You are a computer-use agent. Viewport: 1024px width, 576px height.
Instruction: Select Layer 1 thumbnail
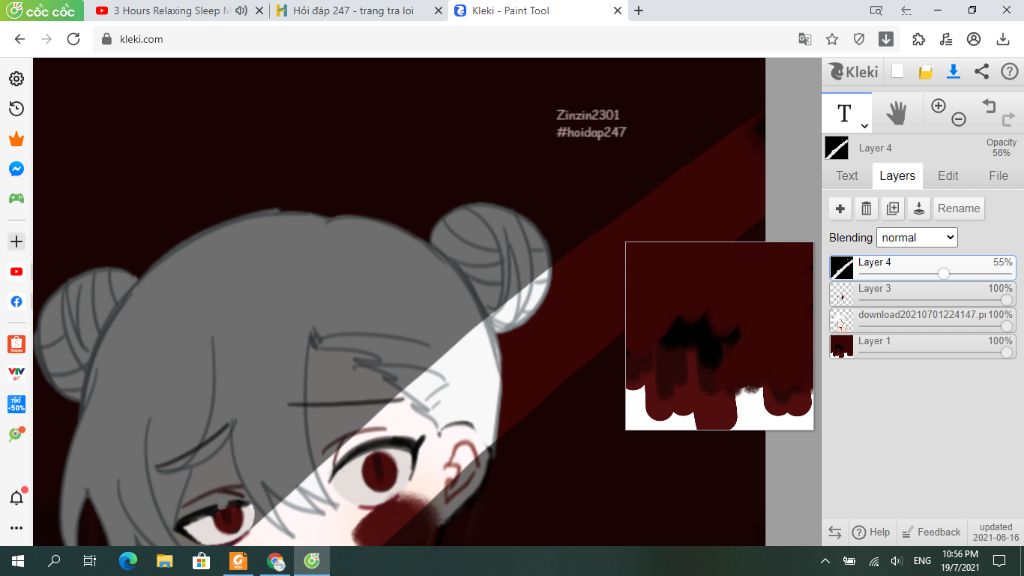[841, 346]
